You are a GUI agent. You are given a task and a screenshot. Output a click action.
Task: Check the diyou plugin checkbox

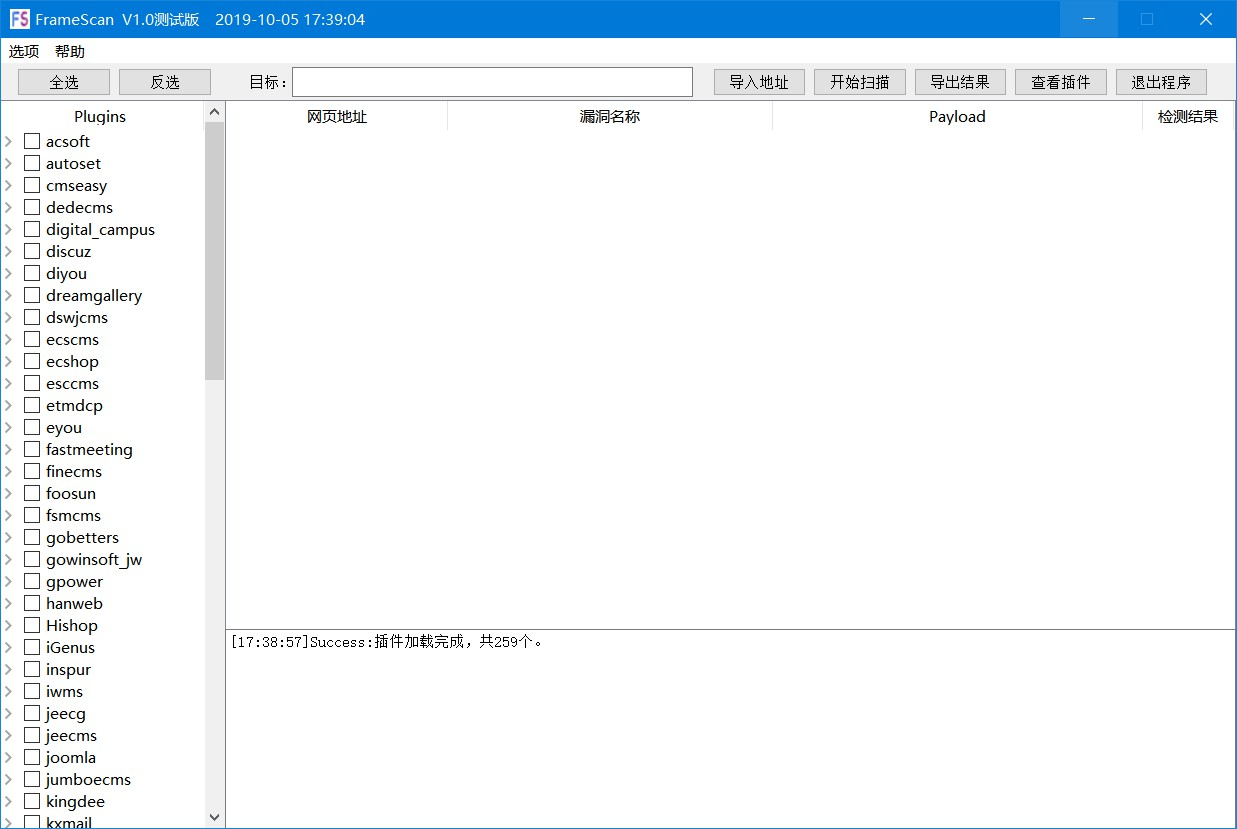pos(32,273)
